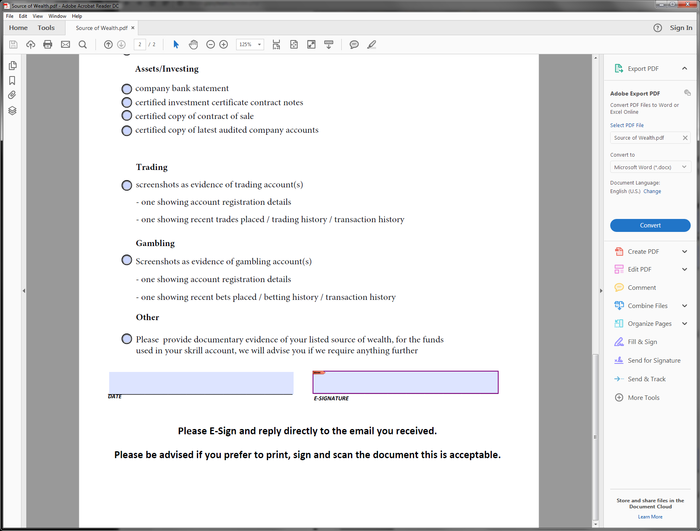Switch to the Tools tab

click(x=46, y=28)
